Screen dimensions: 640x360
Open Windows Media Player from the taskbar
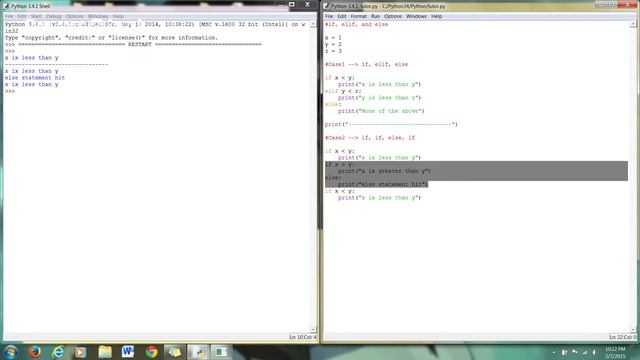click(x=81, y=352)
